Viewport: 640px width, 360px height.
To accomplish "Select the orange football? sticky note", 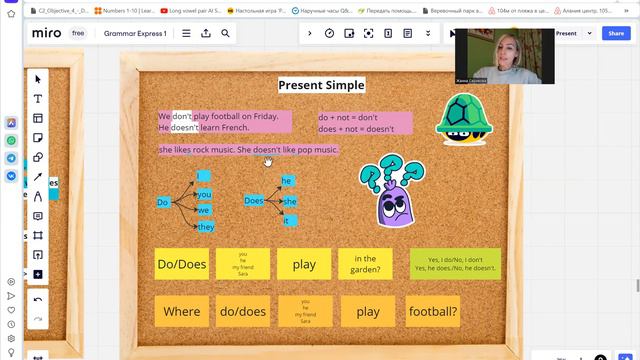I will tap(433, 311).
